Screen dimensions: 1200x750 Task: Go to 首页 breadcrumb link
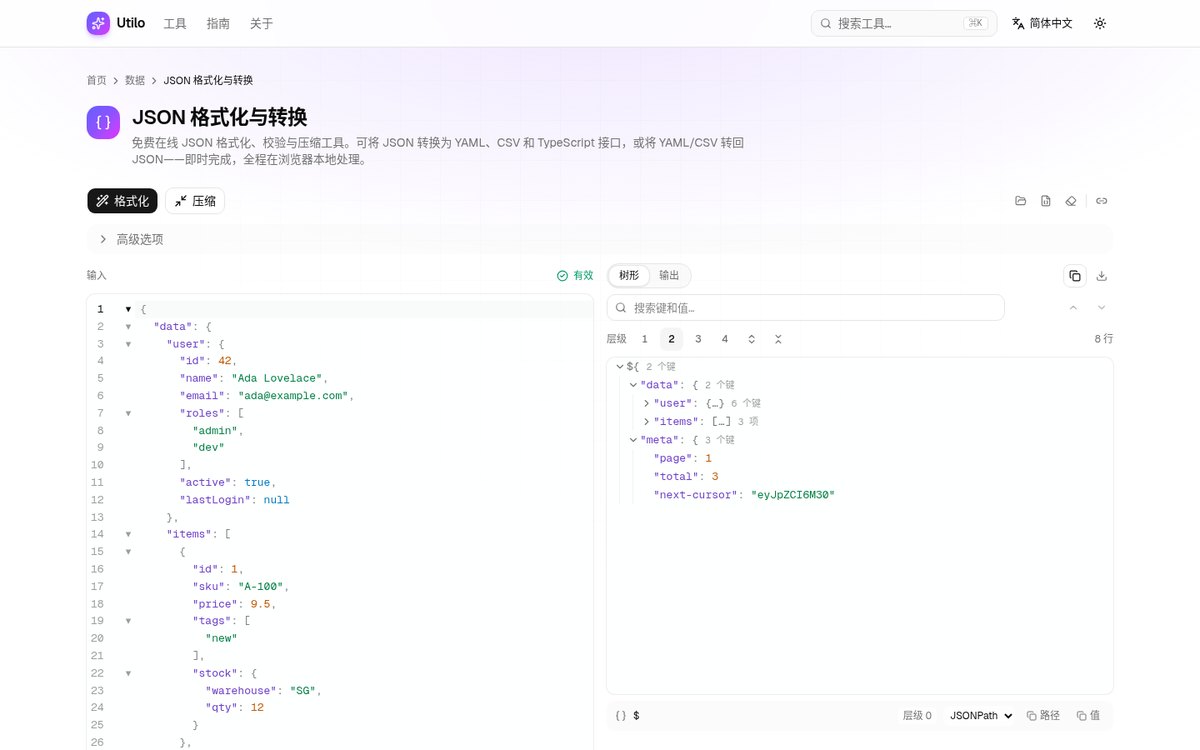97,80
